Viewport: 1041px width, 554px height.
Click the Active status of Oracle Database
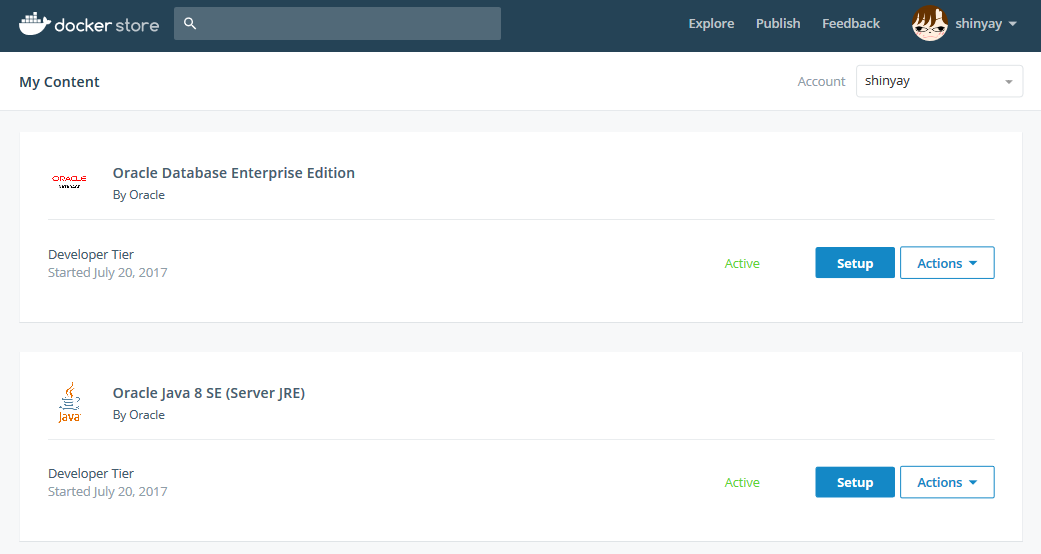coord(742,264)
